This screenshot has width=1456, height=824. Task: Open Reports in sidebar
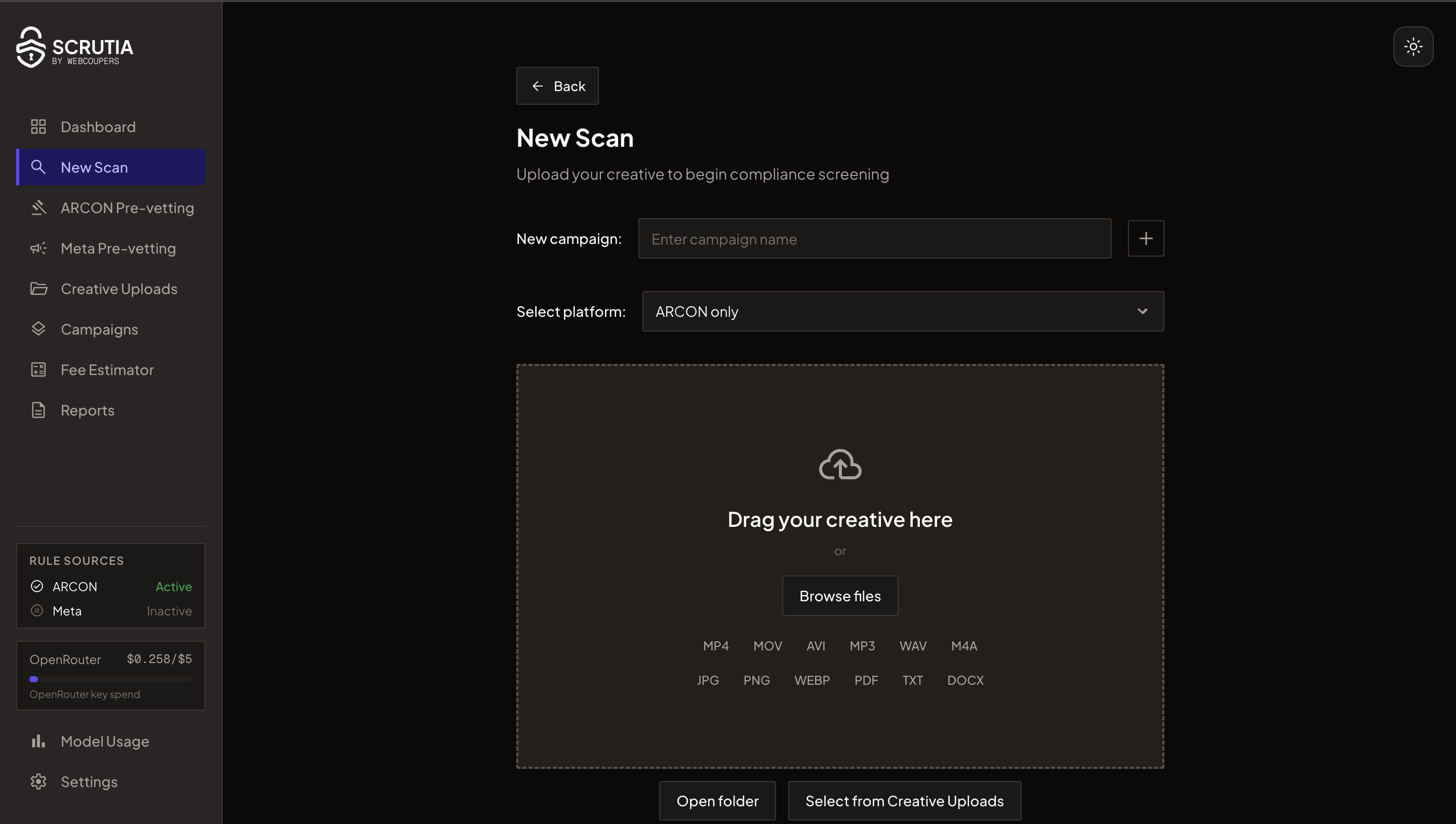click(111, 410)
